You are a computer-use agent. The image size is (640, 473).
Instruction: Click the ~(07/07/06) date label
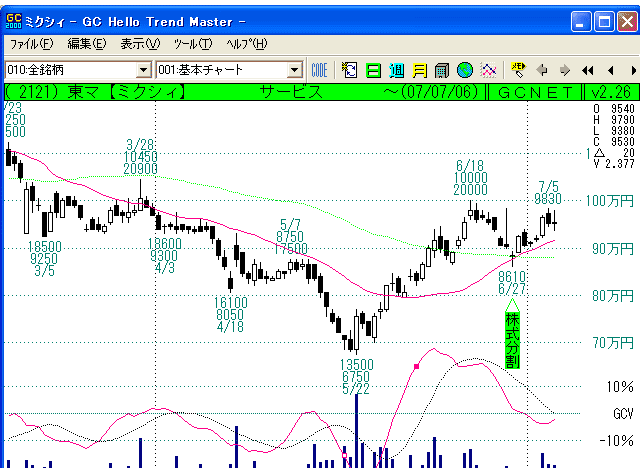coord(431,92)
